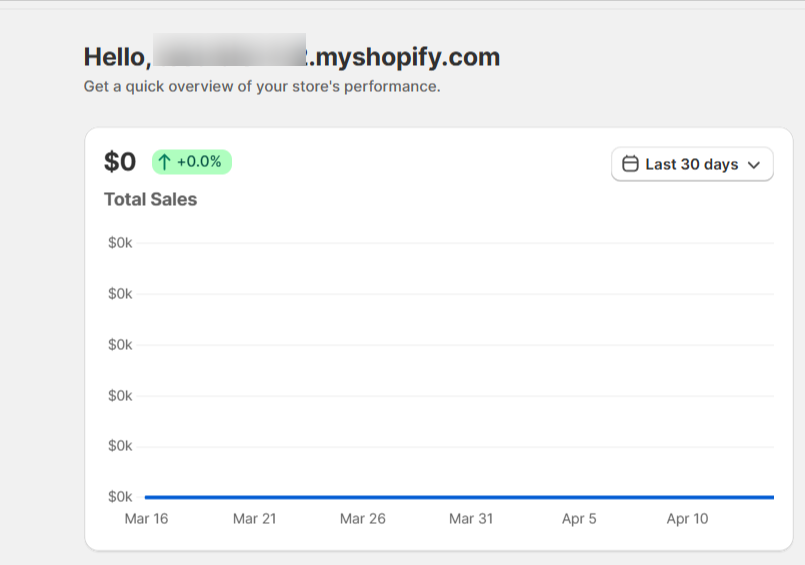Click the topmost $0k y-axis label
Image resolution: width=805 pixels, height=565 pixels.
[x=120, y=243]
